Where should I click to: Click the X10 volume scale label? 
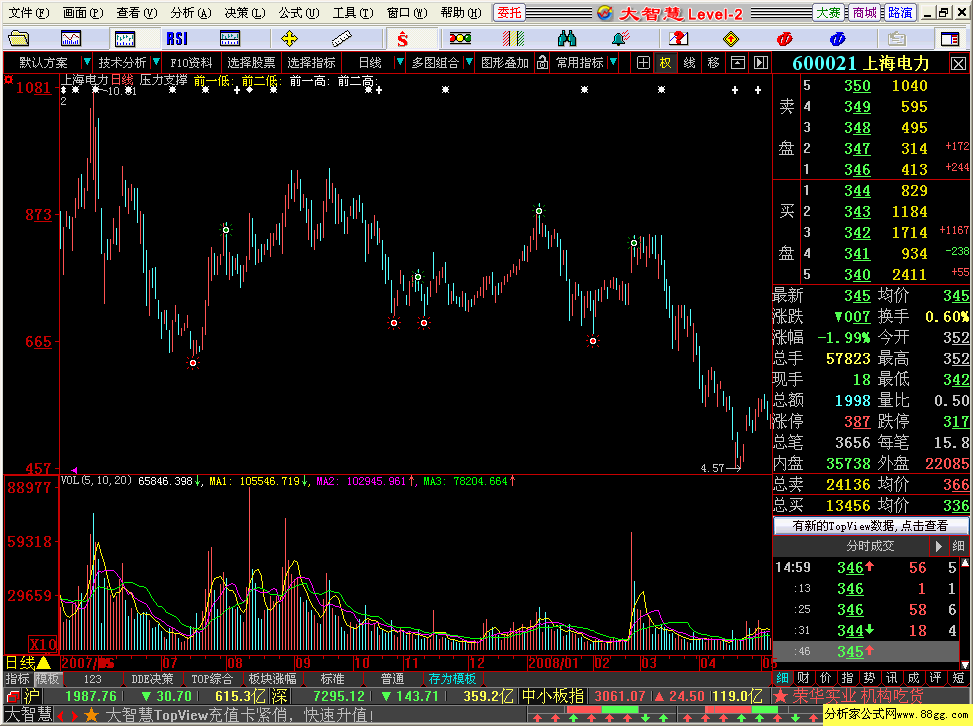pos(43,643)
